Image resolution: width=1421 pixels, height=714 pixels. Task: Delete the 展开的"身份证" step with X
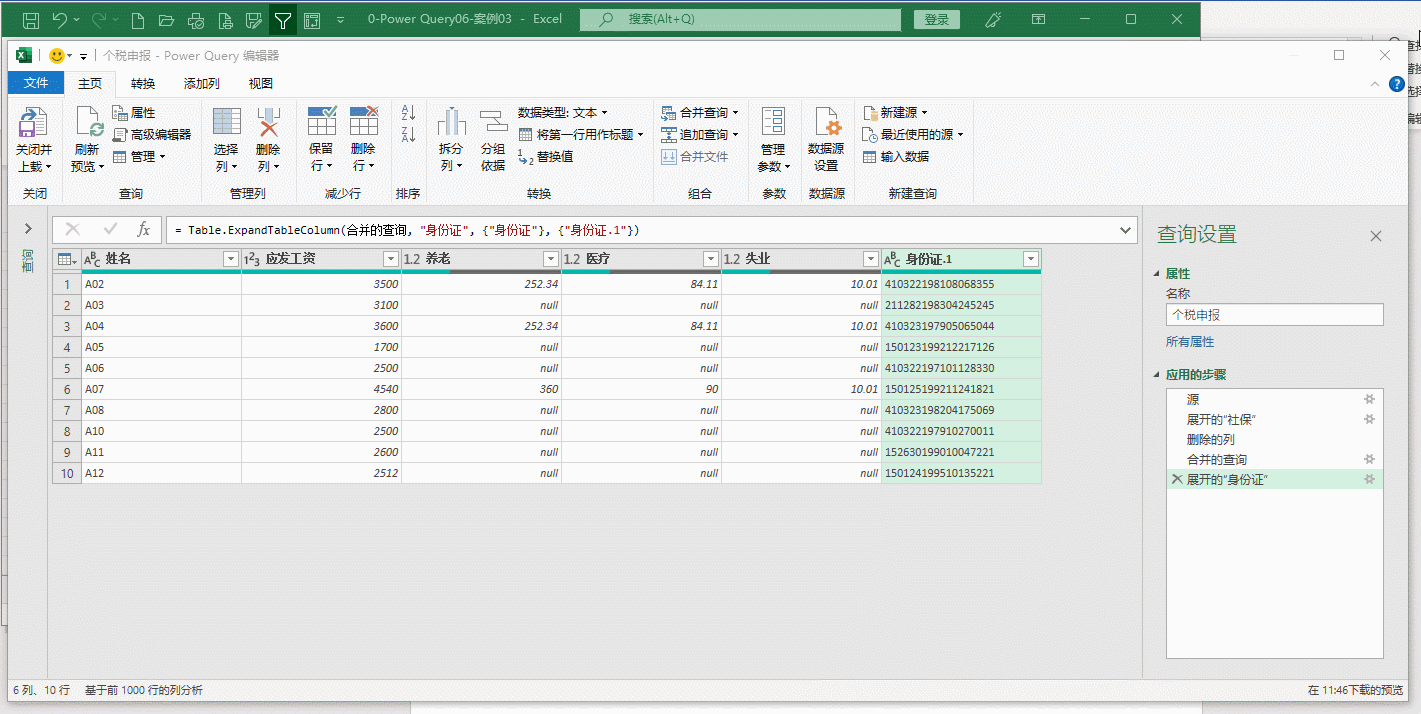tap(1176, 480)
